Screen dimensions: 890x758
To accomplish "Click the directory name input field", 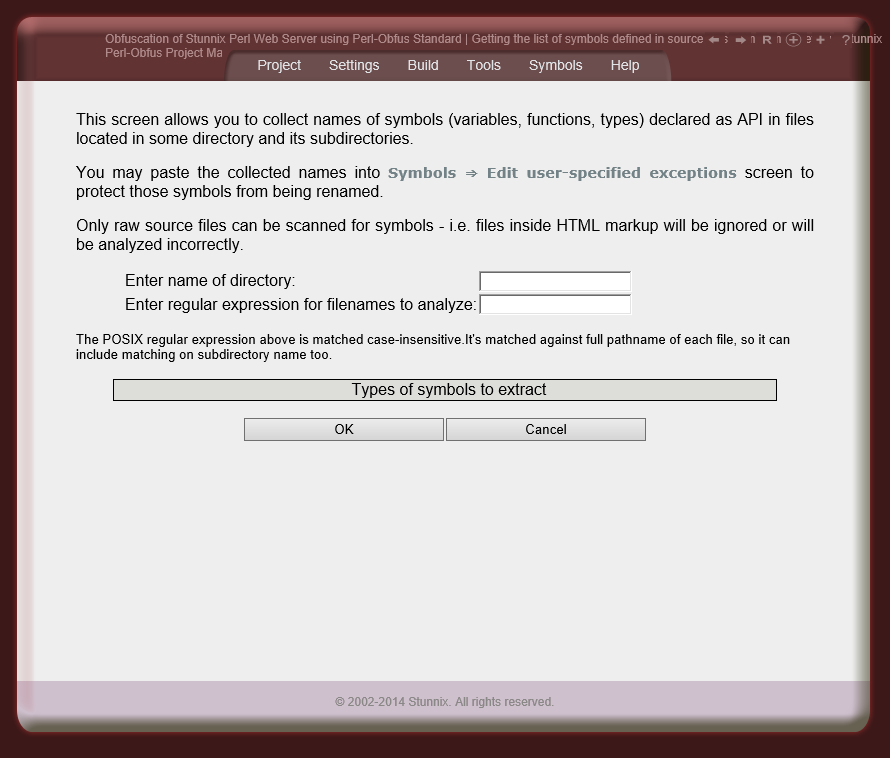I will (x=554, y=281).
